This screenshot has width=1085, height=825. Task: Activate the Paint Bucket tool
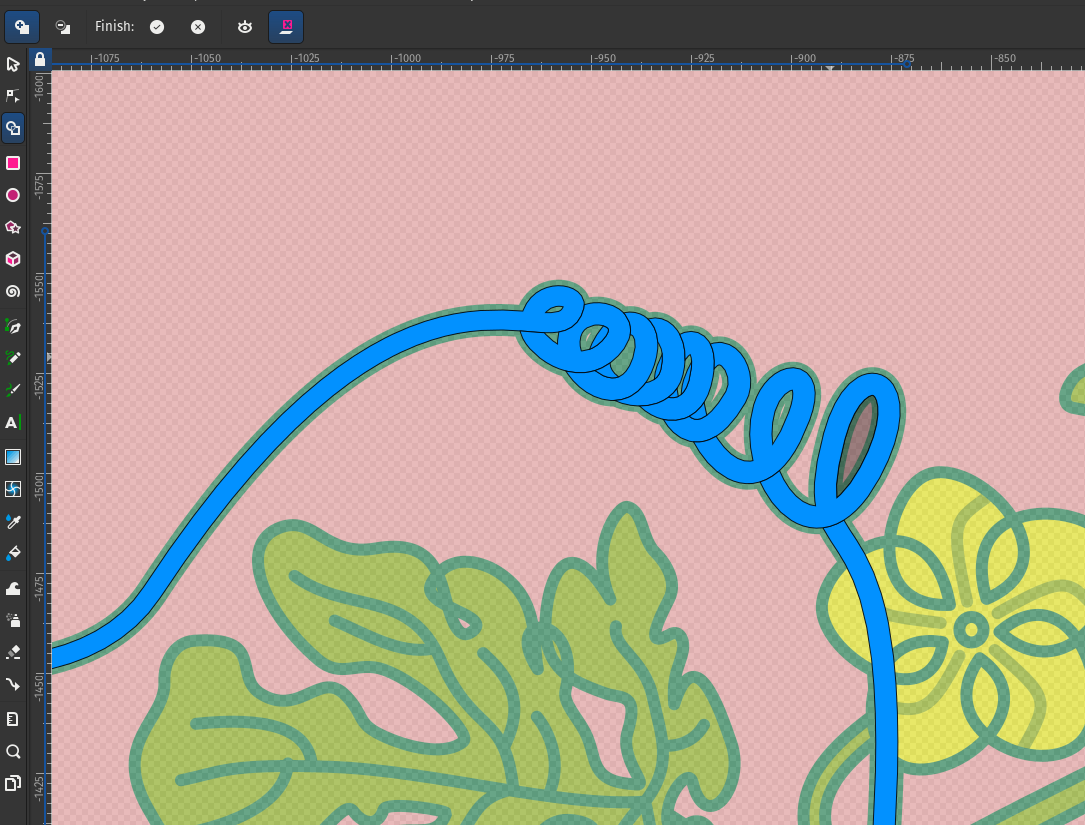(13, 553)
